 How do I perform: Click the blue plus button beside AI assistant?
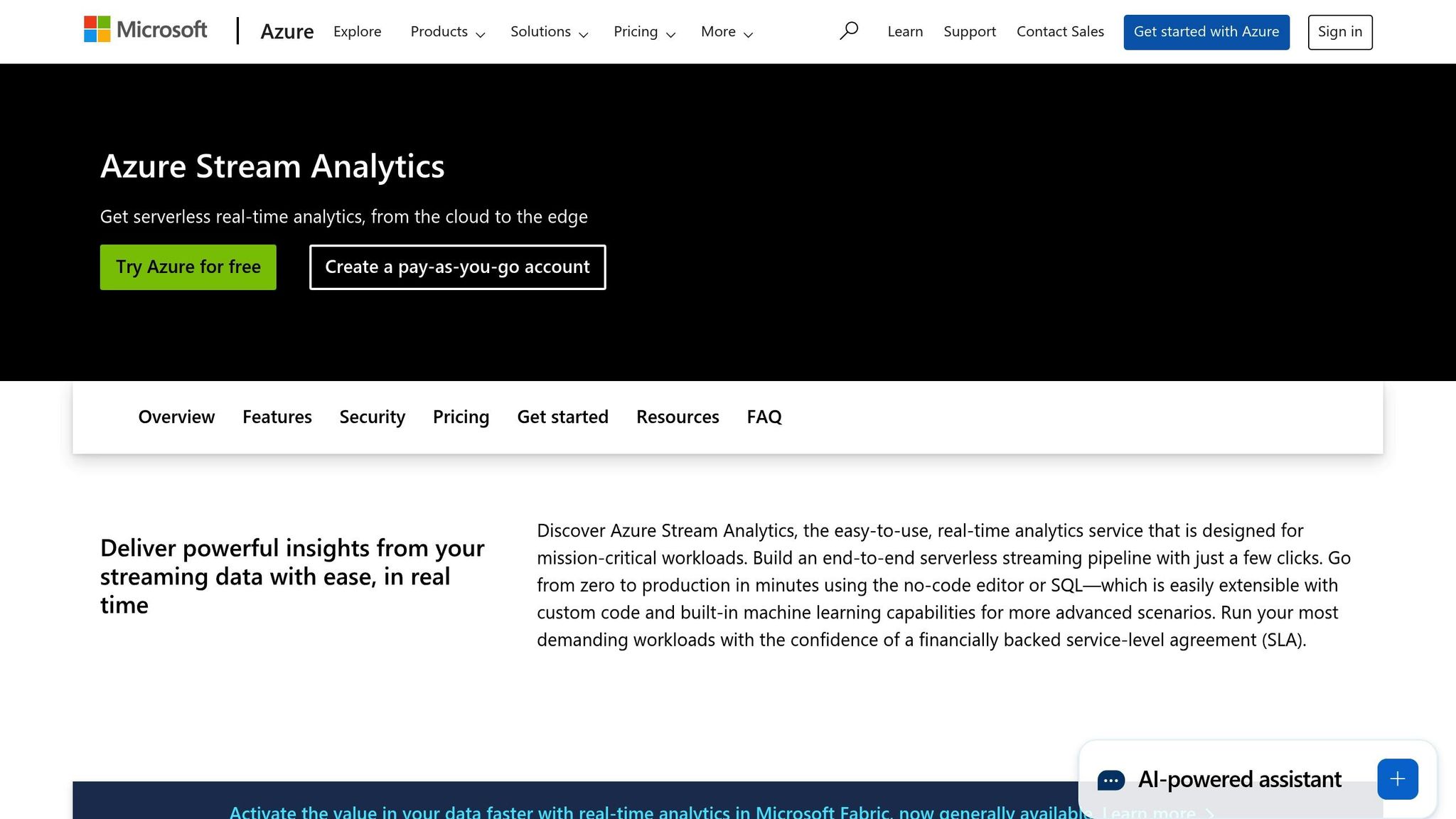click(1397, 778)
